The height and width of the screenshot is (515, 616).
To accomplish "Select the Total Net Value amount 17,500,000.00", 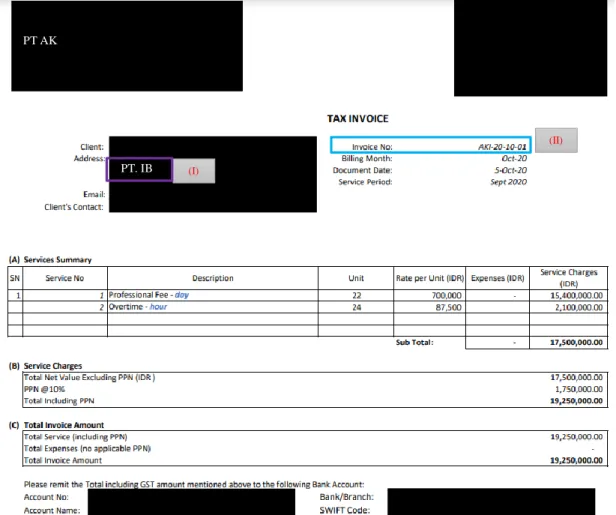I will click(x=576, y=377).
